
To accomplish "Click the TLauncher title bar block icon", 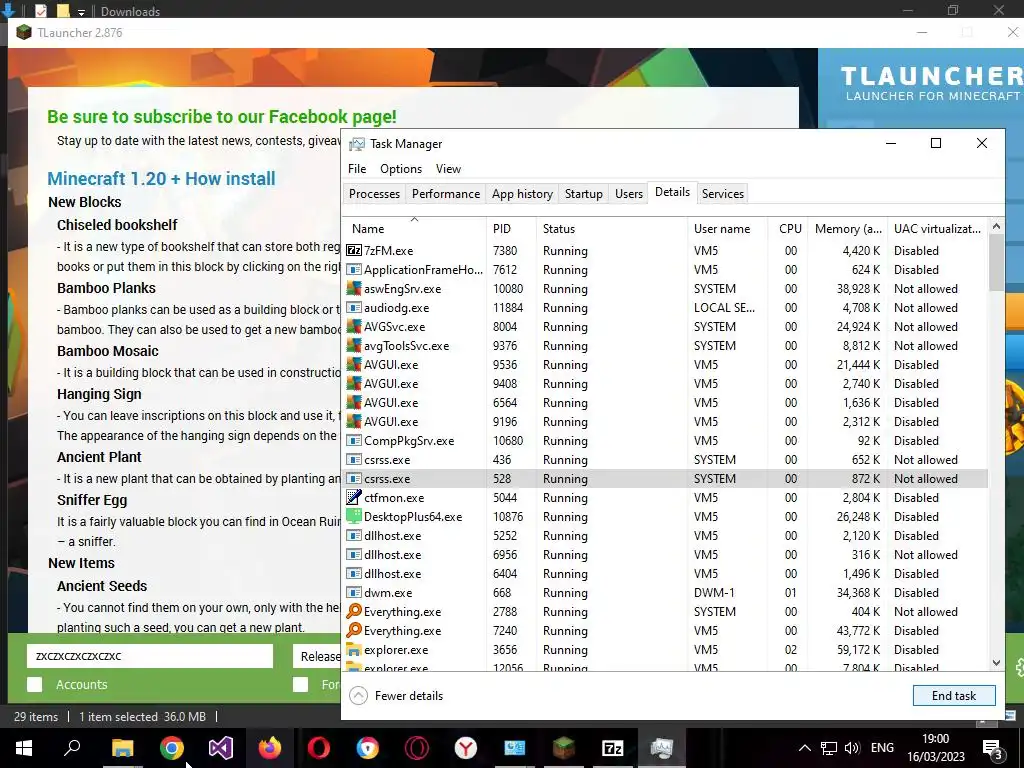I will [24, 33].
